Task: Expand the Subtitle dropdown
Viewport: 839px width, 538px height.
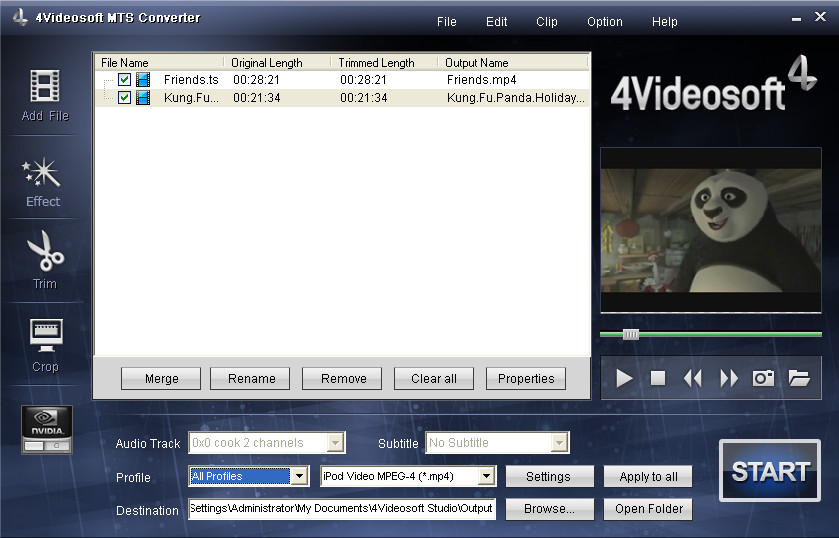Action: click(559, 443)
